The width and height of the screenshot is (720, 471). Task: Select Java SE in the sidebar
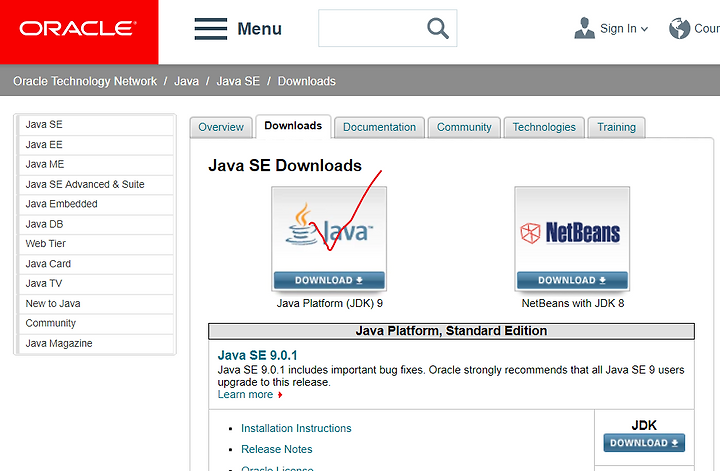point(95,125)
